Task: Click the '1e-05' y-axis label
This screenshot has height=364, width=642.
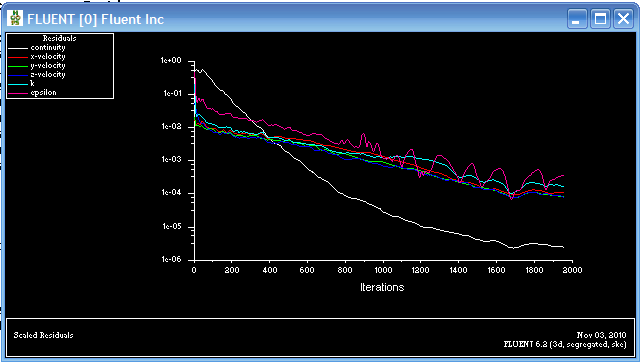Action: point(172,226)
